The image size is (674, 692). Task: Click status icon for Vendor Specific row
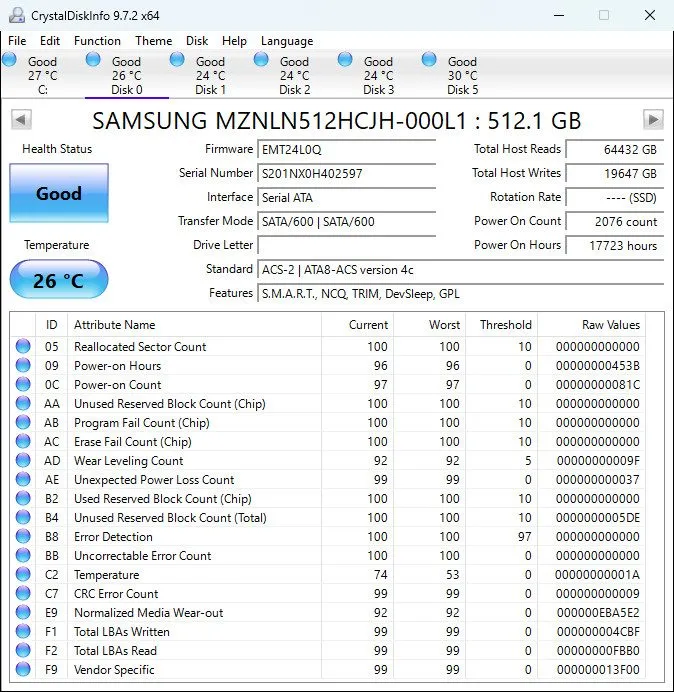23,669
